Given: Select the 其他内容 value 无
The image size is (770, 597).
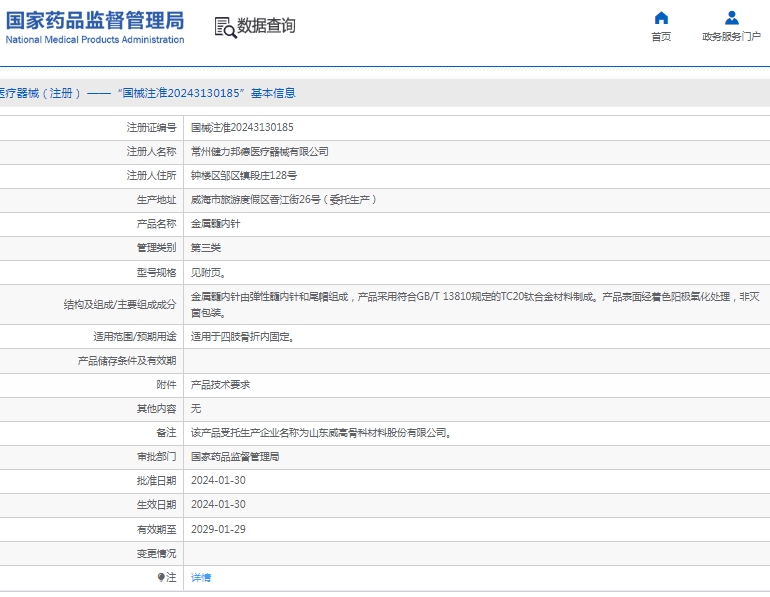Looking at the screenshot, I should 196,408.
